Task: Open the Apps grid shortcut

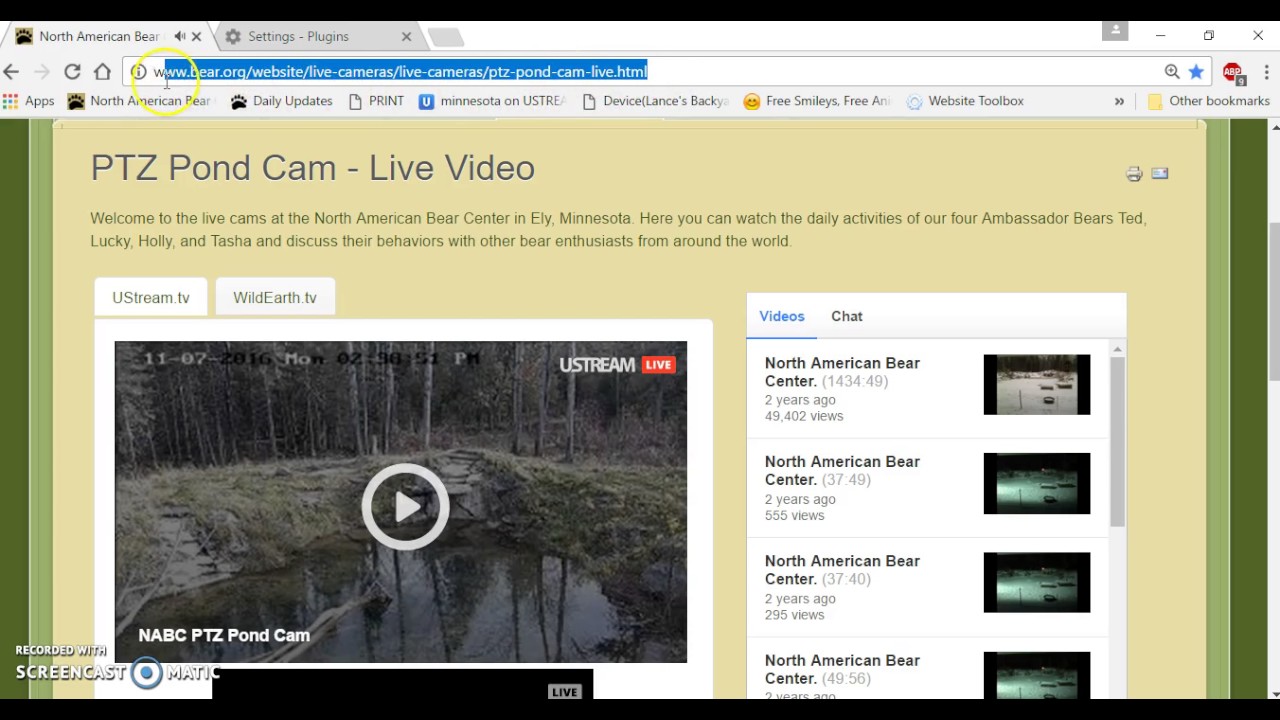Action: click(x=29, y=101)
